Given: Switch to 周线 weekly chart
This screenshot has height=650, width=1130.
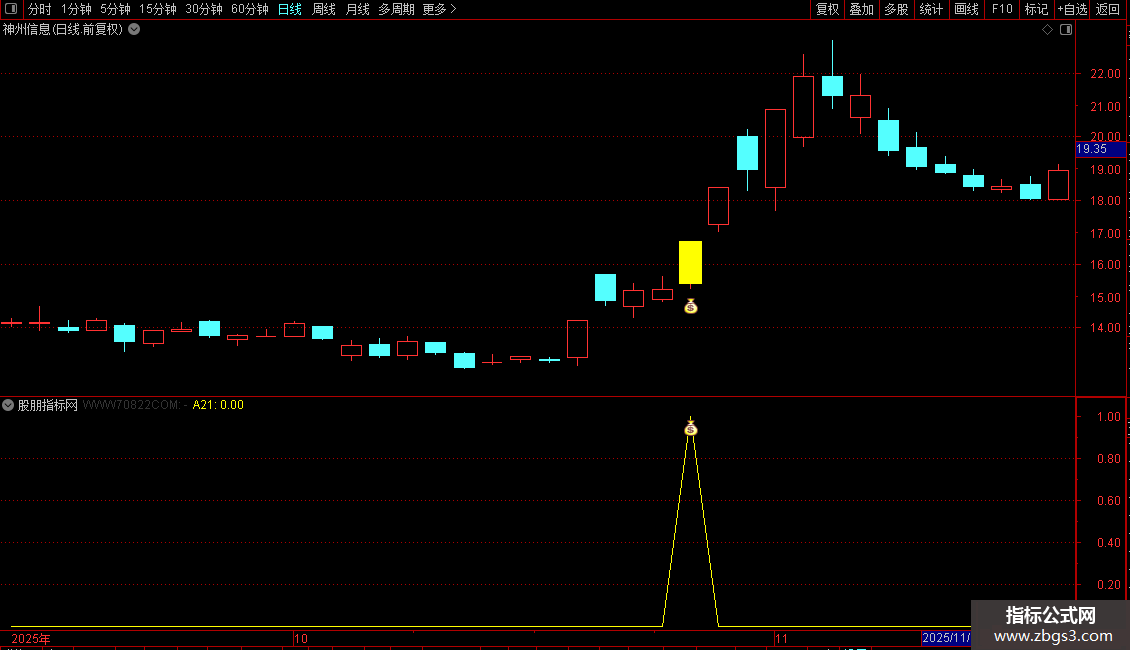Looking at the screenshot, I should pos(324,9).
